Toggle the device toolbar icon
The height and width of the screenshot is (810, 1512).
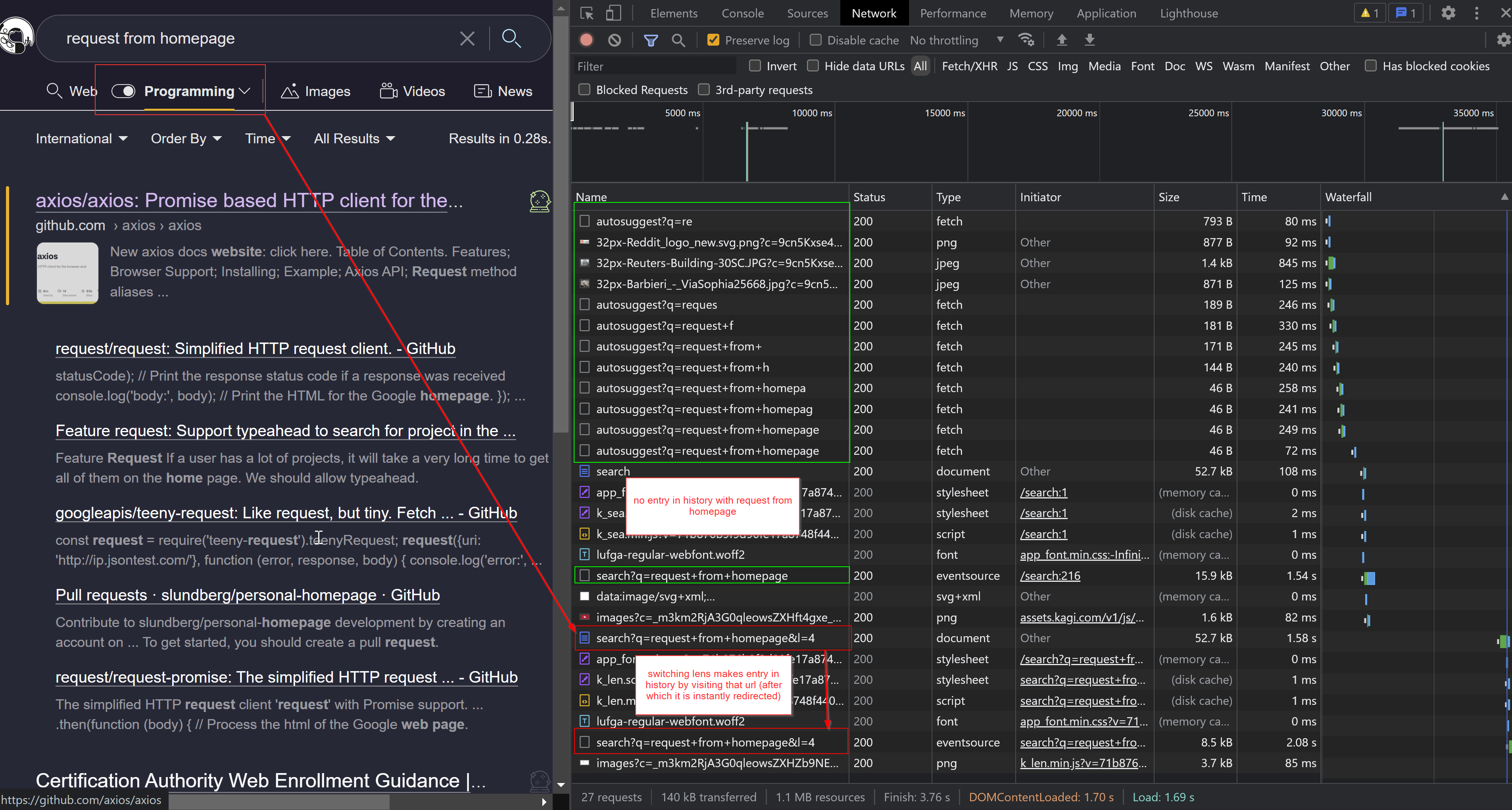613,13
